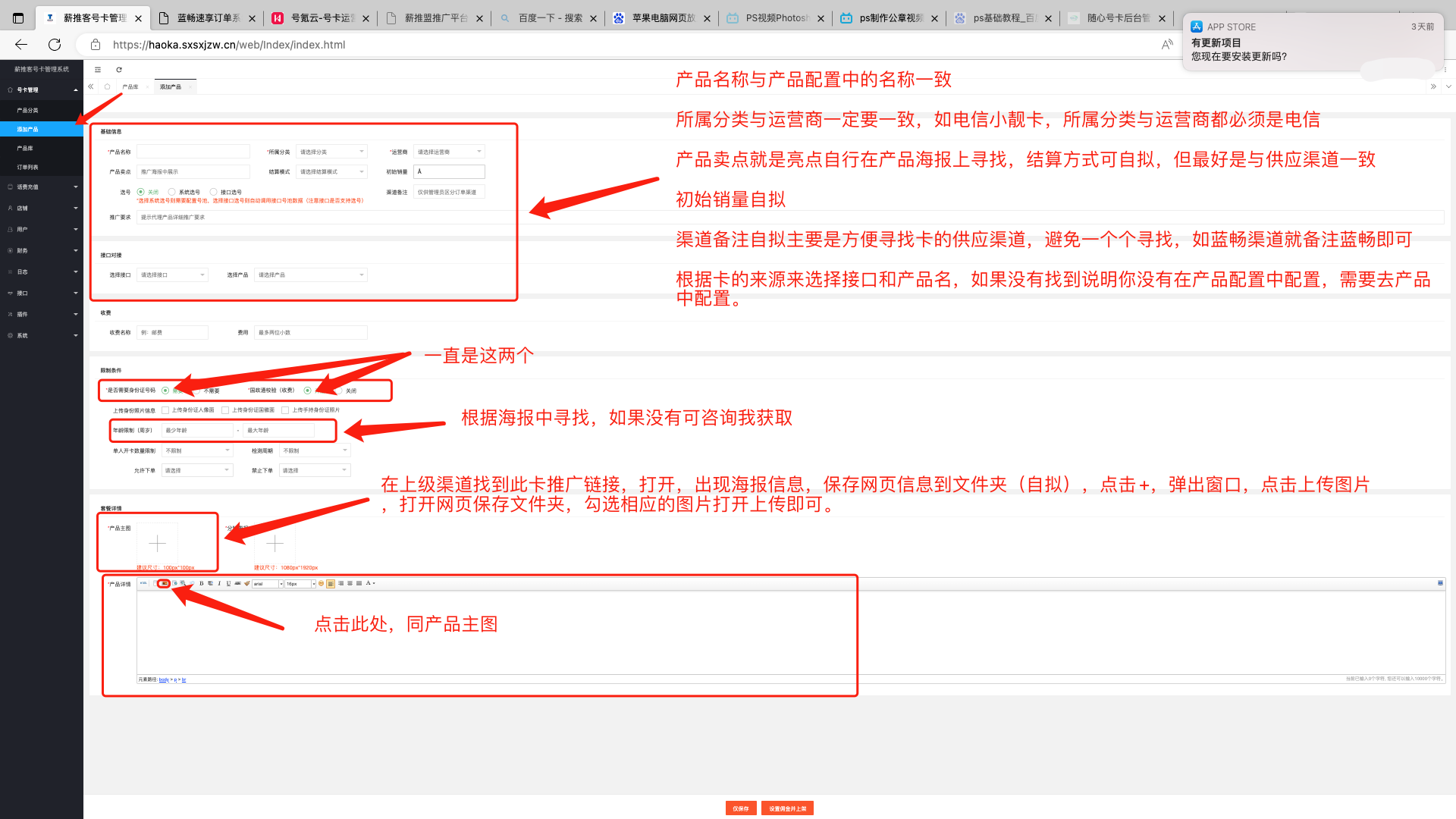The image size is (1456, 819).
Task: Click the 仅保存 button
Action: 741,808
